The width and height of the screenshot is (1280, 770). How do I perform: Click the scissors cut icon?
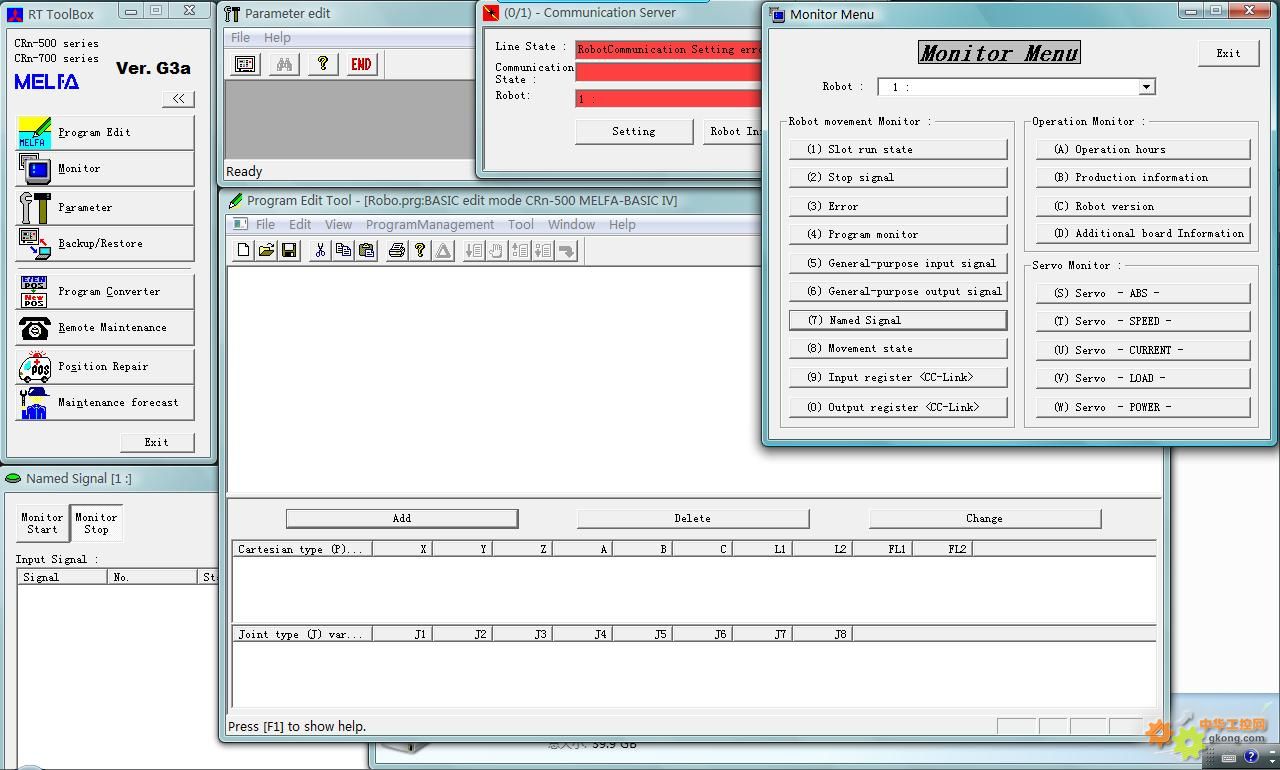pos(320,250)
